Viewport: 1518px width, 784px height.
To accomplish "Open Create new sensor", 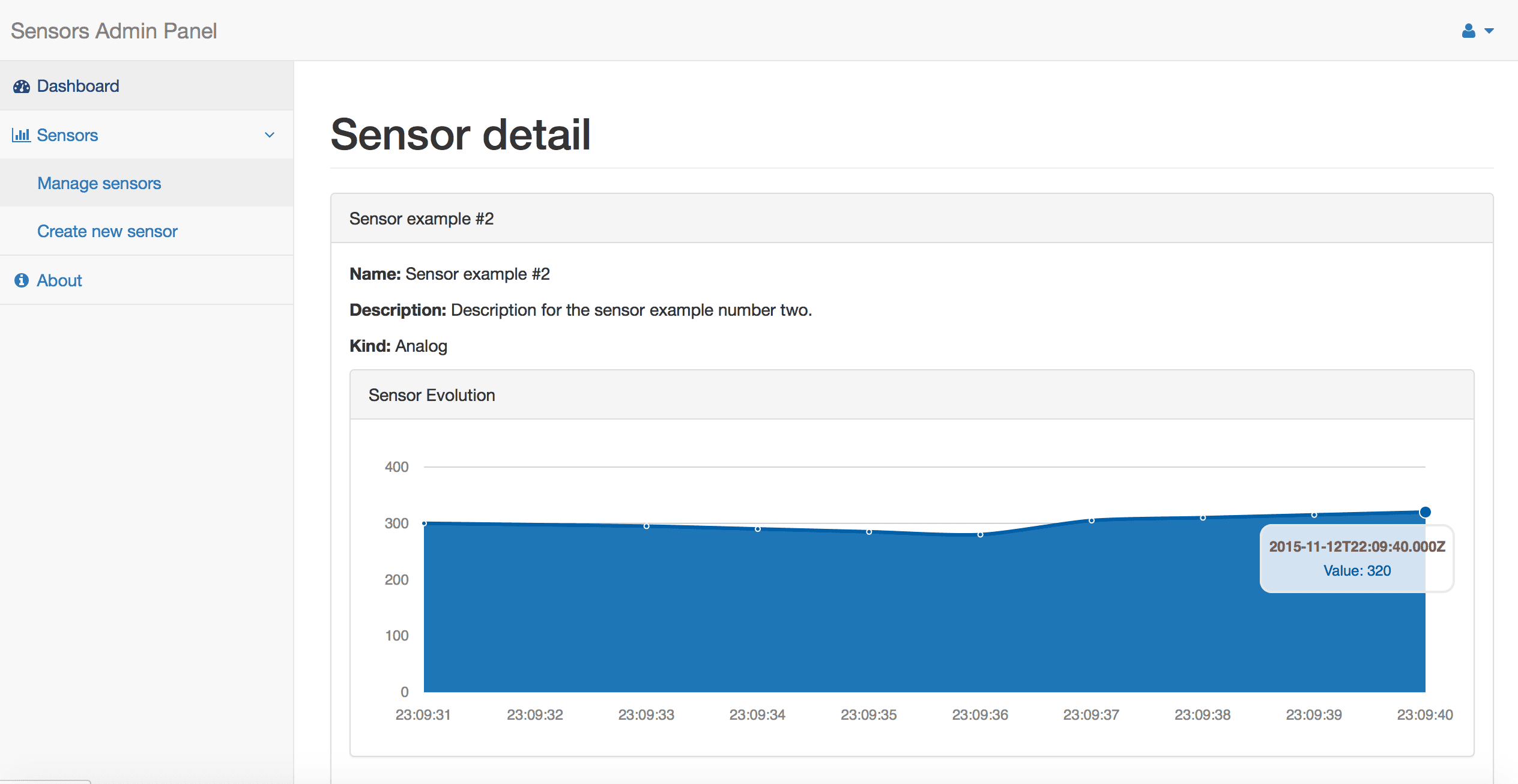I will (x=107, y=231).
